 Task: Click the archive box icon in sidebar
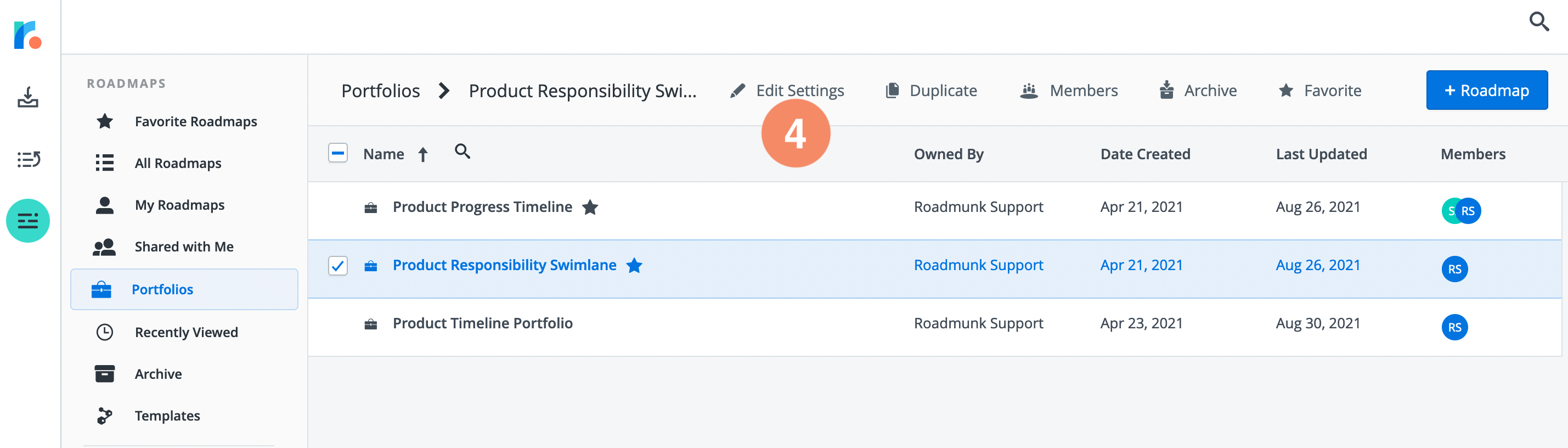point(105,374)
